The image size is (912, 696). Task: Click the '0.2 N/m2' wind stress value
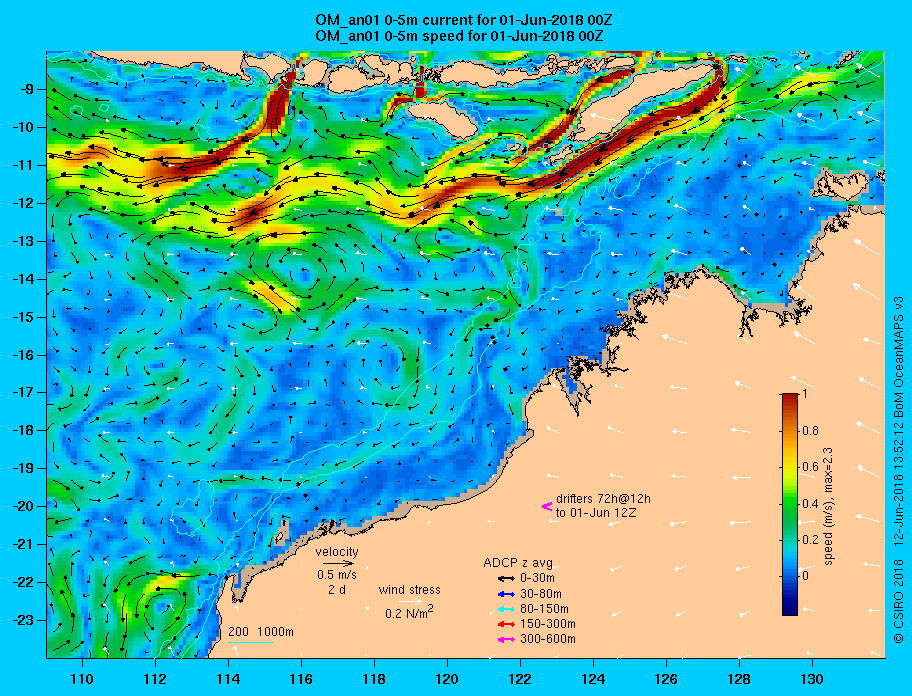click(409, 613)
